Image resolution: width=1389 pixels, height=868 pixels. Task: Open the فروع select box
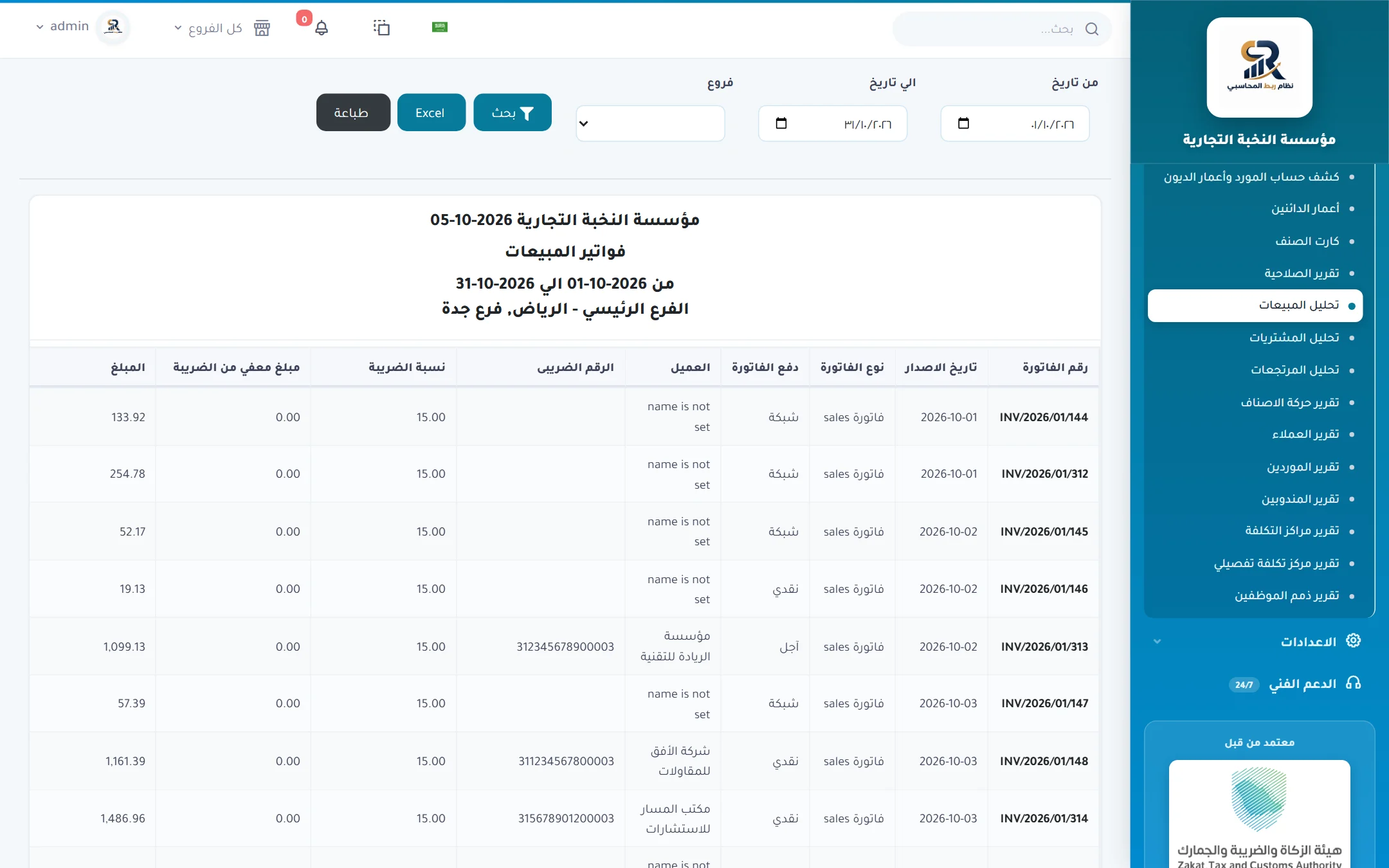pyautogui.click(x=650, y=123)
